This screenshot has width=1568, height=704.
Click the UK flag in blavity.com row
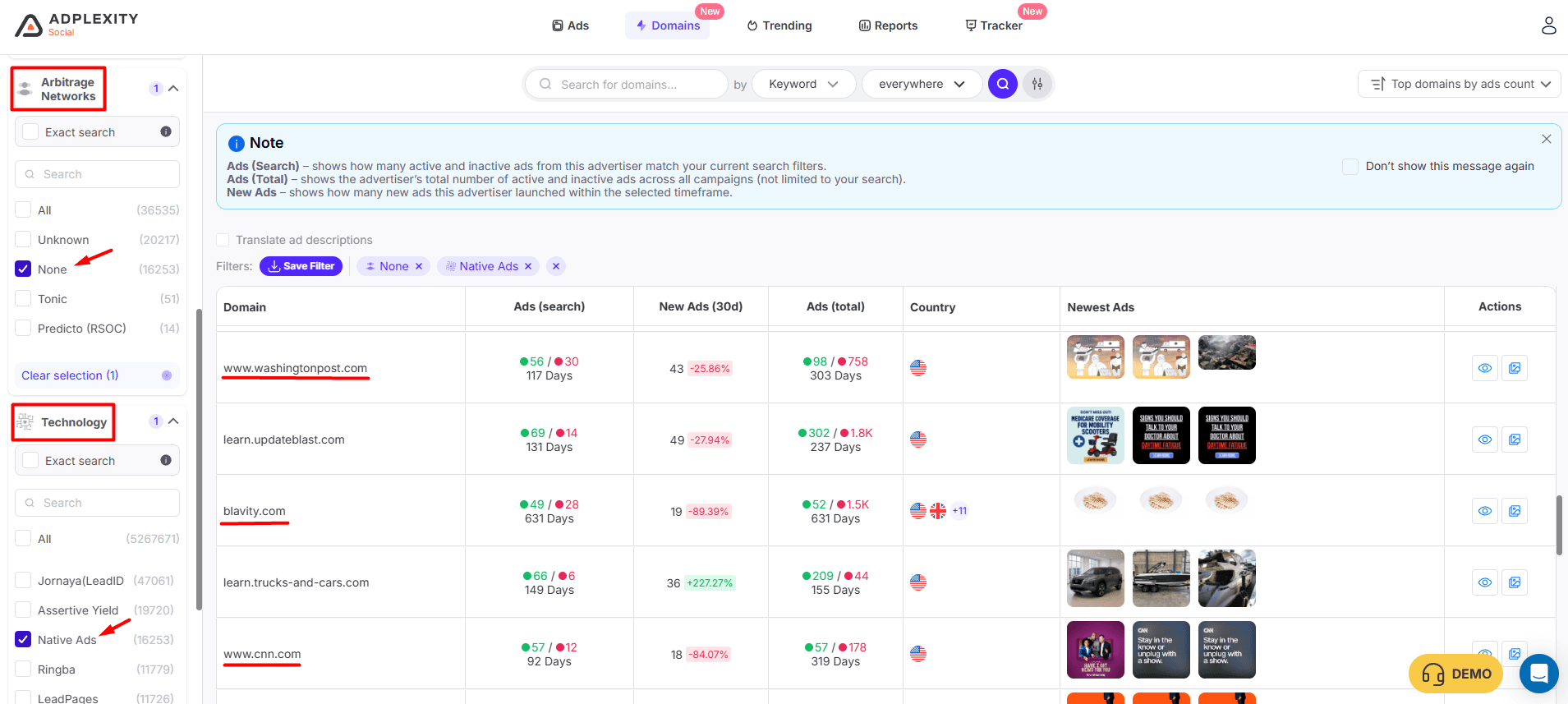(x=938, y=511)
